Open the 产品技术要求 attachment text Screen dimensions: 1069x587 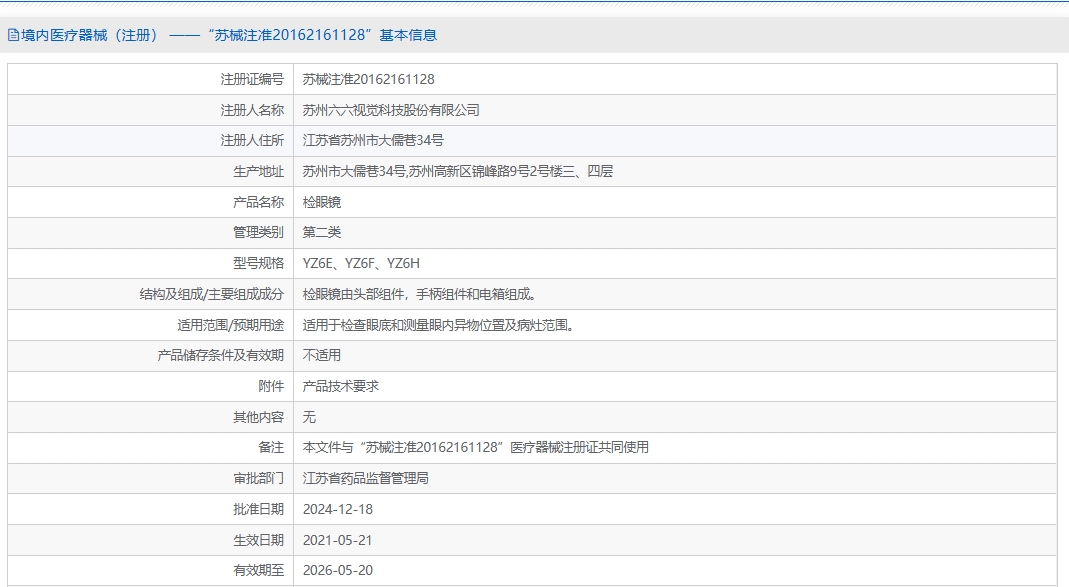(341, 386)
